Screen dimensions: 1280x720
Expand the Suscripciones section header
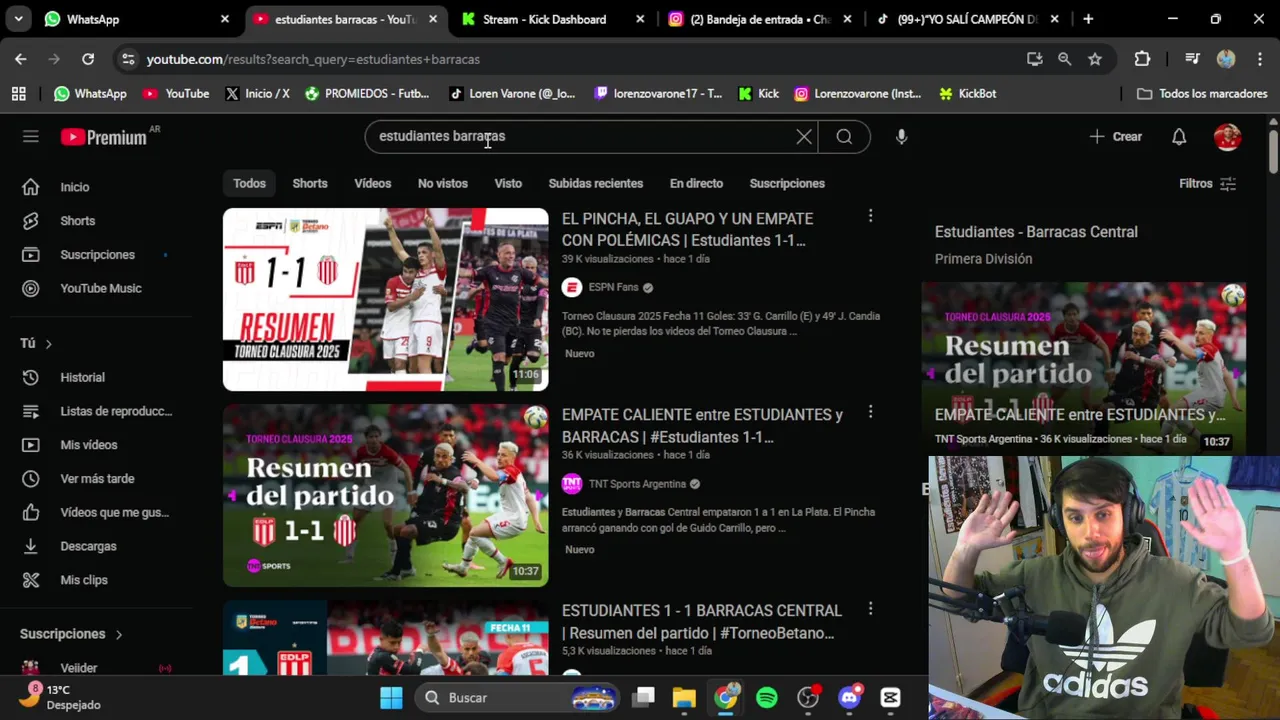coord(71,634)
